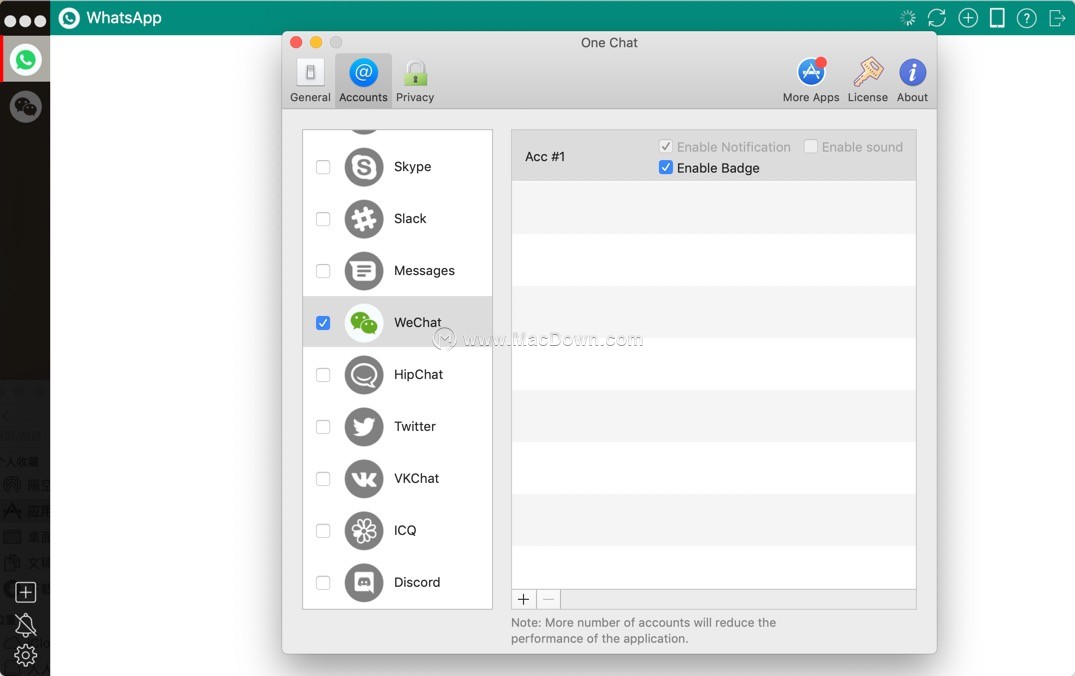This screenshot has width=1075, height=676.
Task: Enable the Discord service checkbox
Action: tap(323, 583)
